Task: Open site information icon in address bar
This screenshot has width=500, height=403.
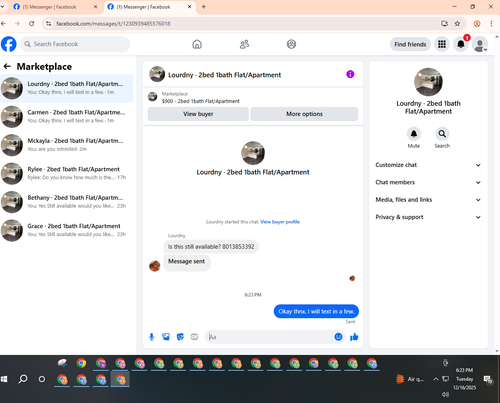Action: (x=49, y=24)
